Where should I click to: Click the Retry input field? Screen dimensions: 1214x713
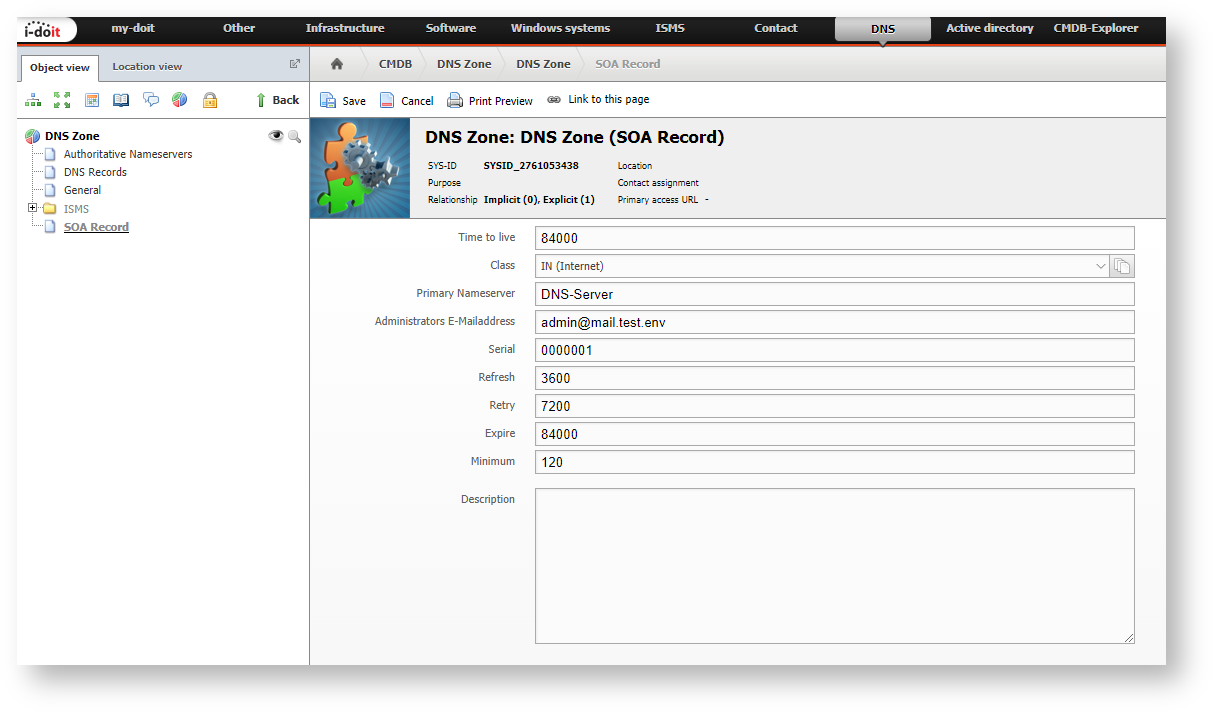coord(835,406)
